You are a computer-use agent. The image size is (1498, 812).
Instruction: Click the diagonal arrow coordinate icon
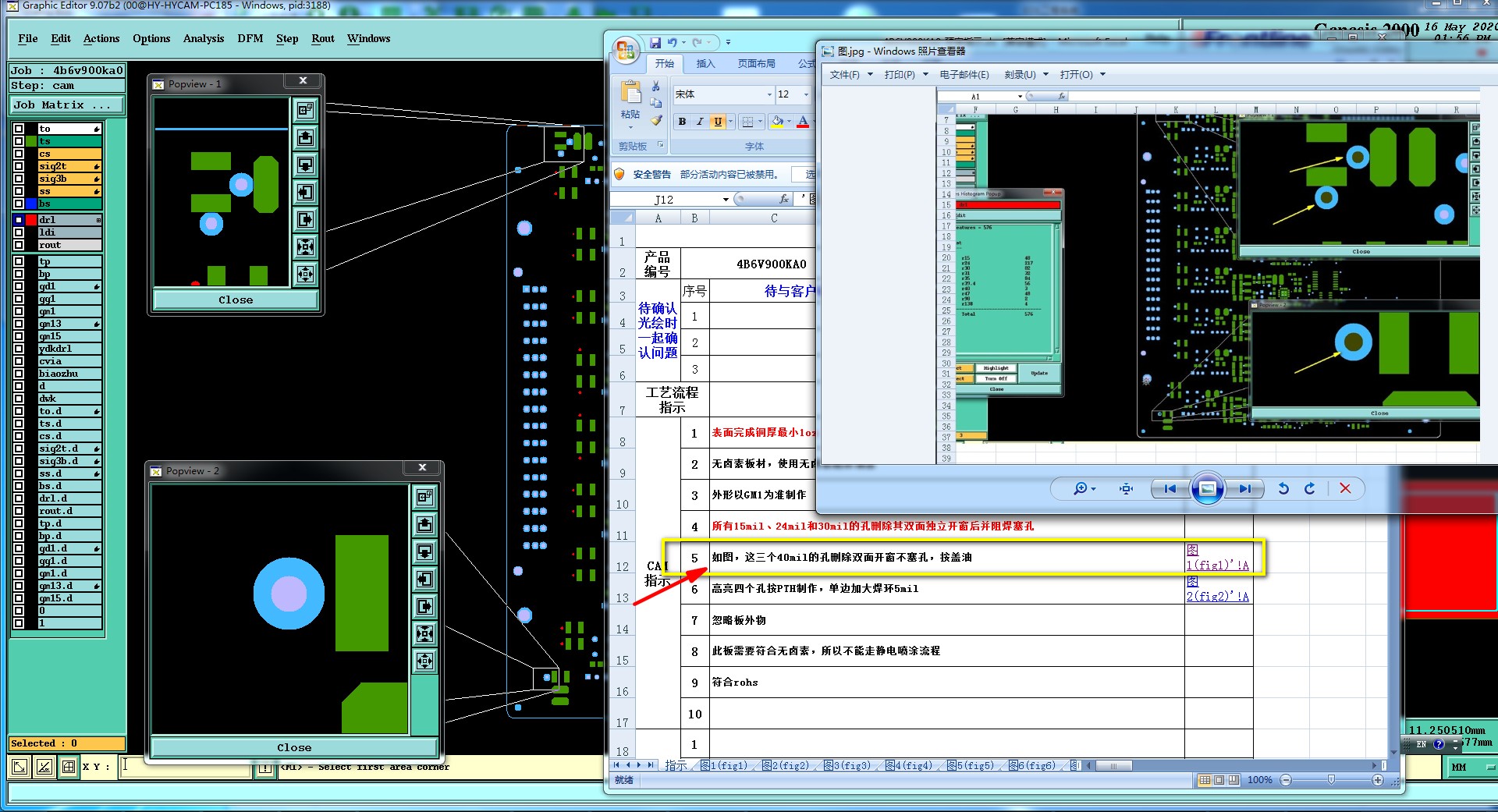pos(20,767)
